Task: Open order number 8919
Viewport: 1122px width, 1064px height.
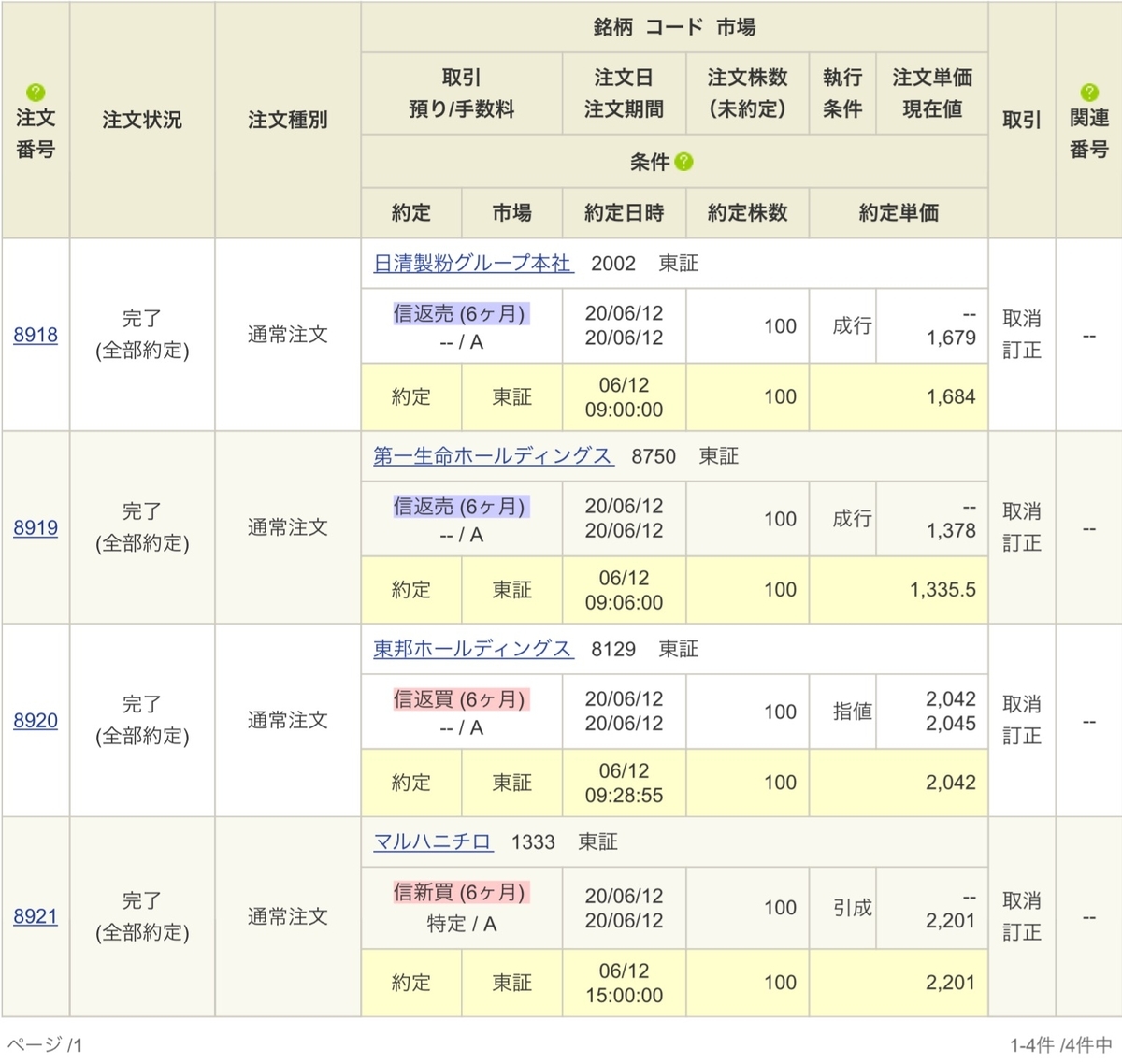Action: point(36,527)
